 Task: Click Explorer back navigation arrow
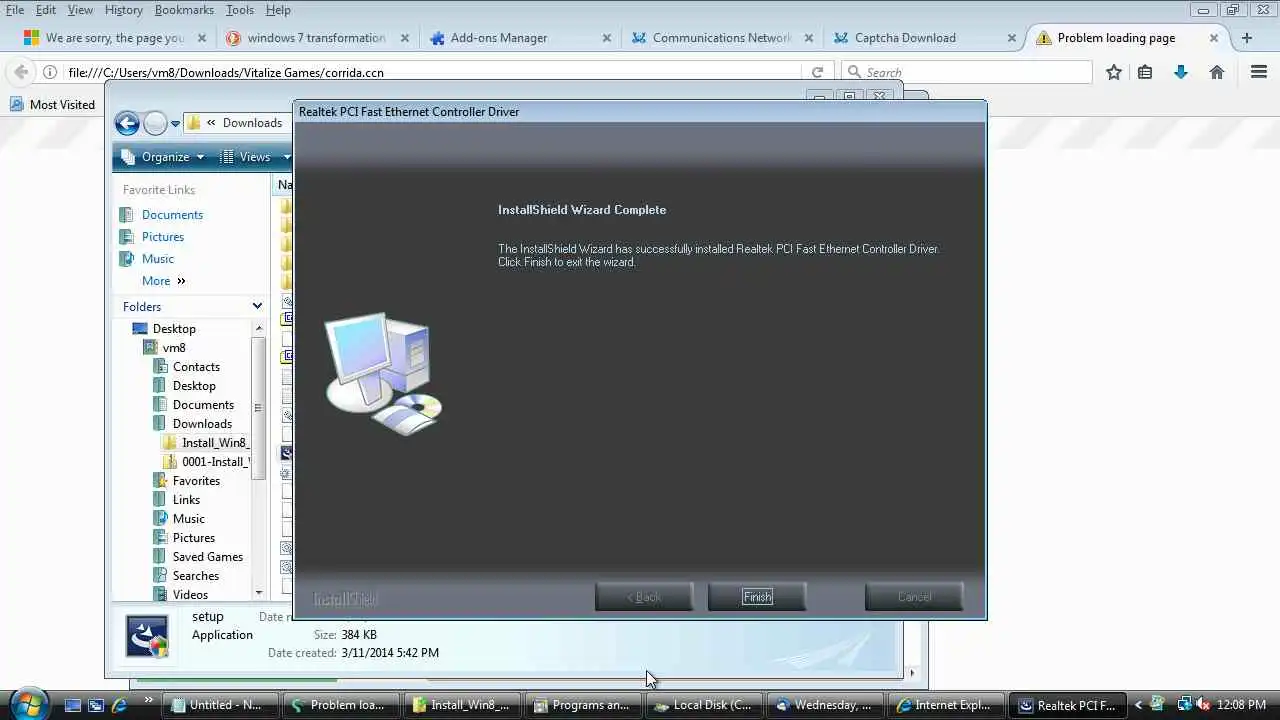coord(127,123)
